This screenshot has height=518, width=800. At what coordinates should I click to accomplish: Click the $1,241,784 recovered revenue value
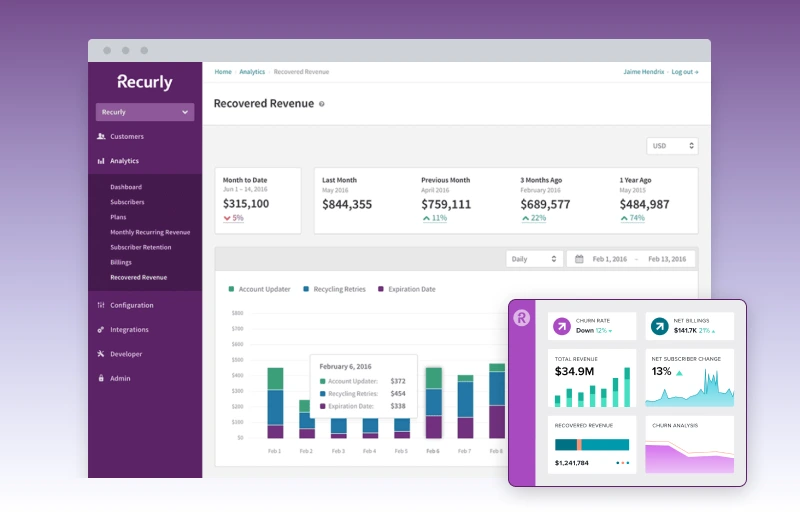click(571, 463)
